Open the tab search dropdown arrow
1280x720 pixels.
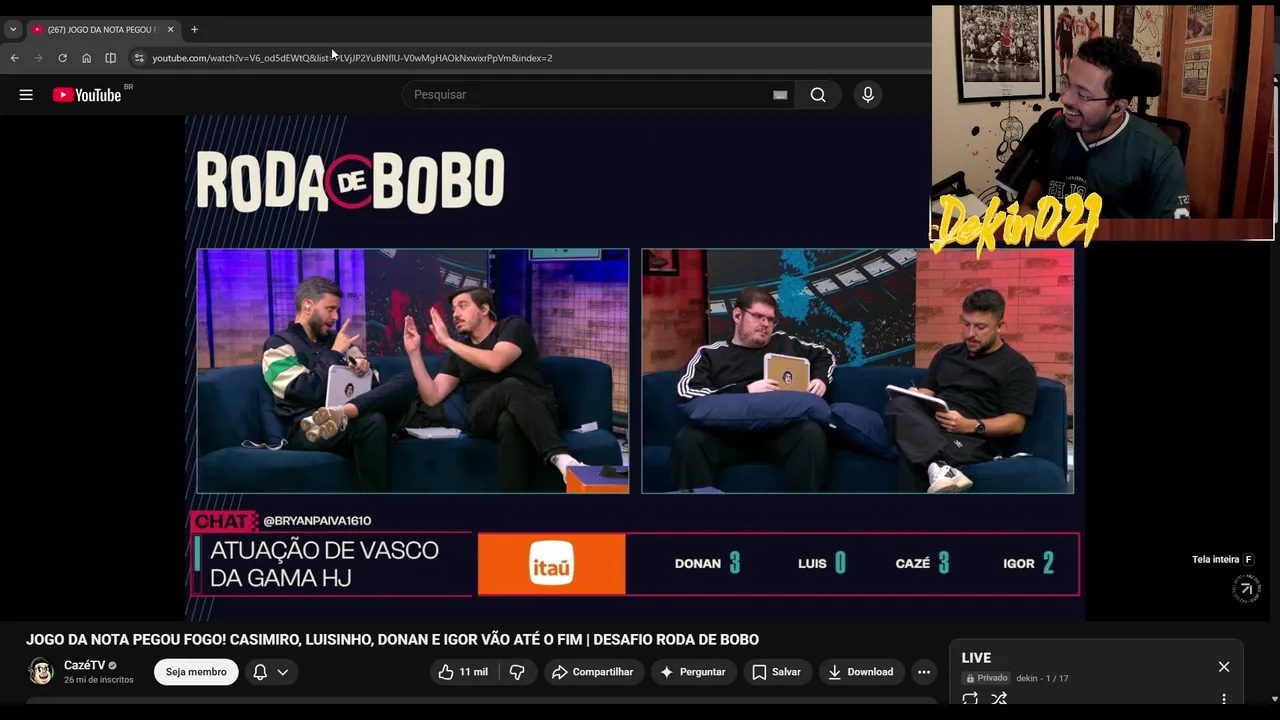[x=13, y=29]
